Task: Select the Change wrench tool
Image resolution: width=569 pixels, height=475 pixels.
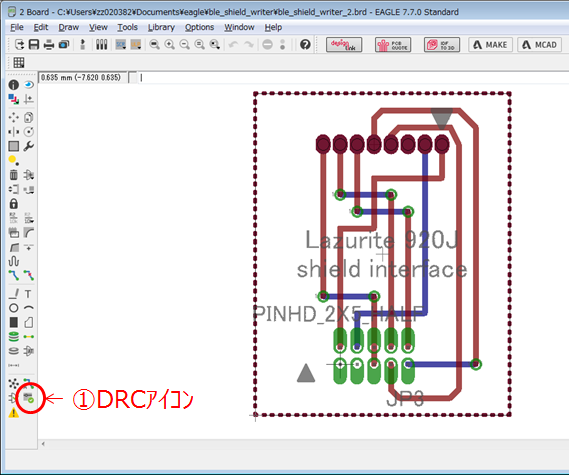Action: (x=29, y=146)
